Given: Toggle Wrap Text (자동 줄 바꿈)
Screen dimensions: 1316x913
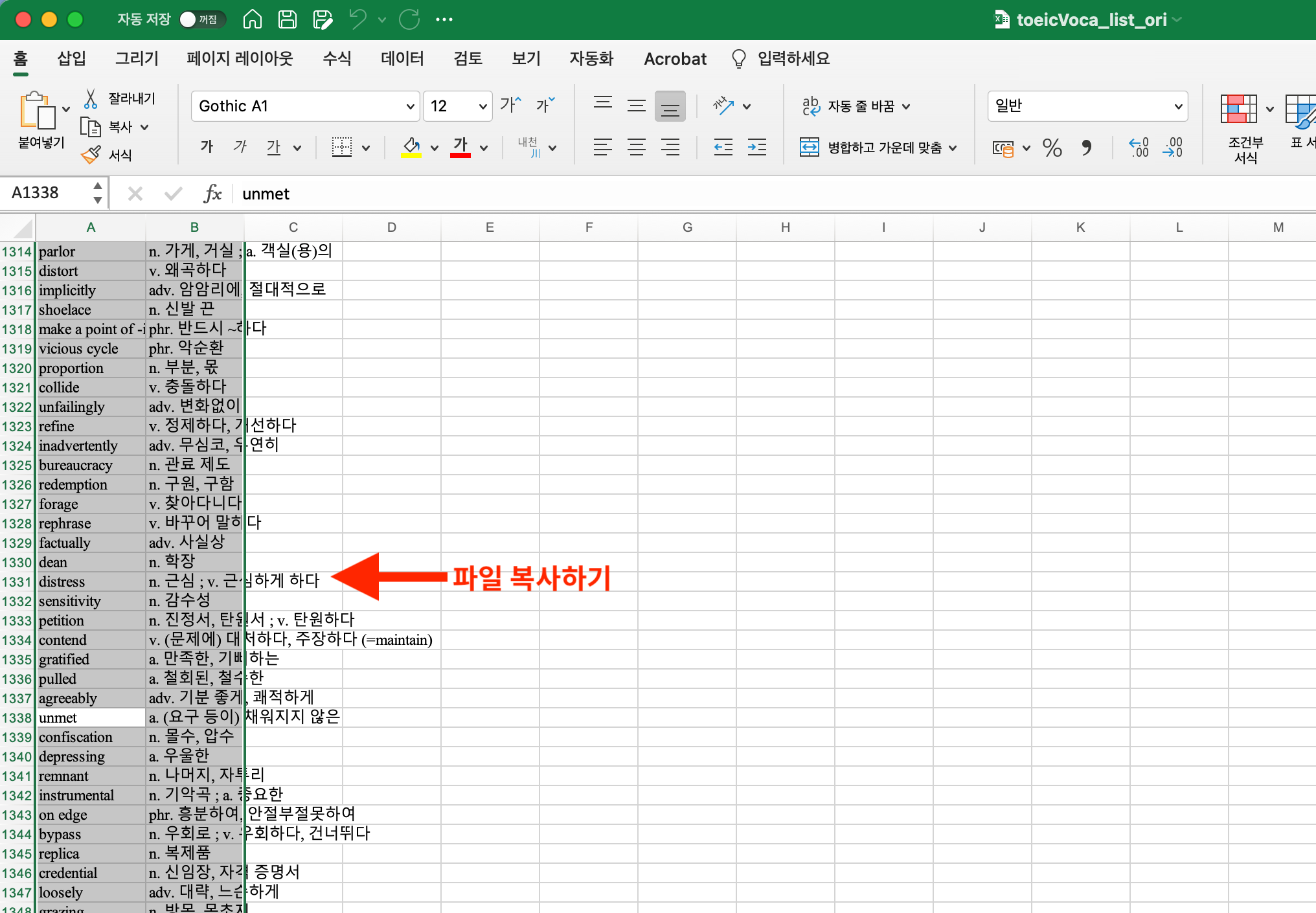Looking at the screenshot, I should (855, 106).
